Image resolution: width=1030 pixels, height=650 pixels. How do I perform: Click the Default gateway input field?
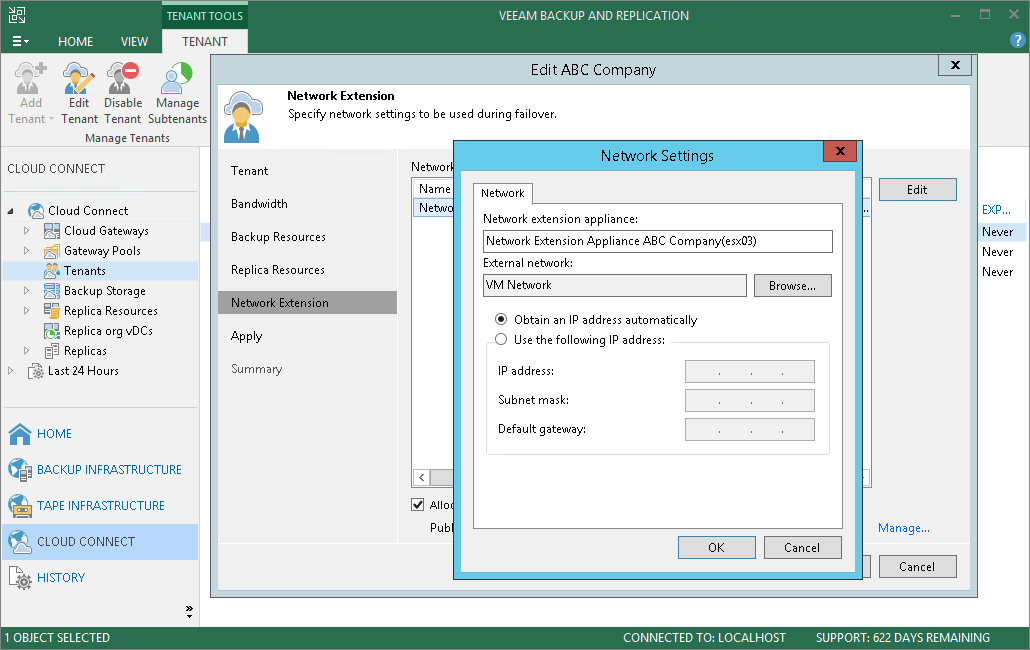750,429
